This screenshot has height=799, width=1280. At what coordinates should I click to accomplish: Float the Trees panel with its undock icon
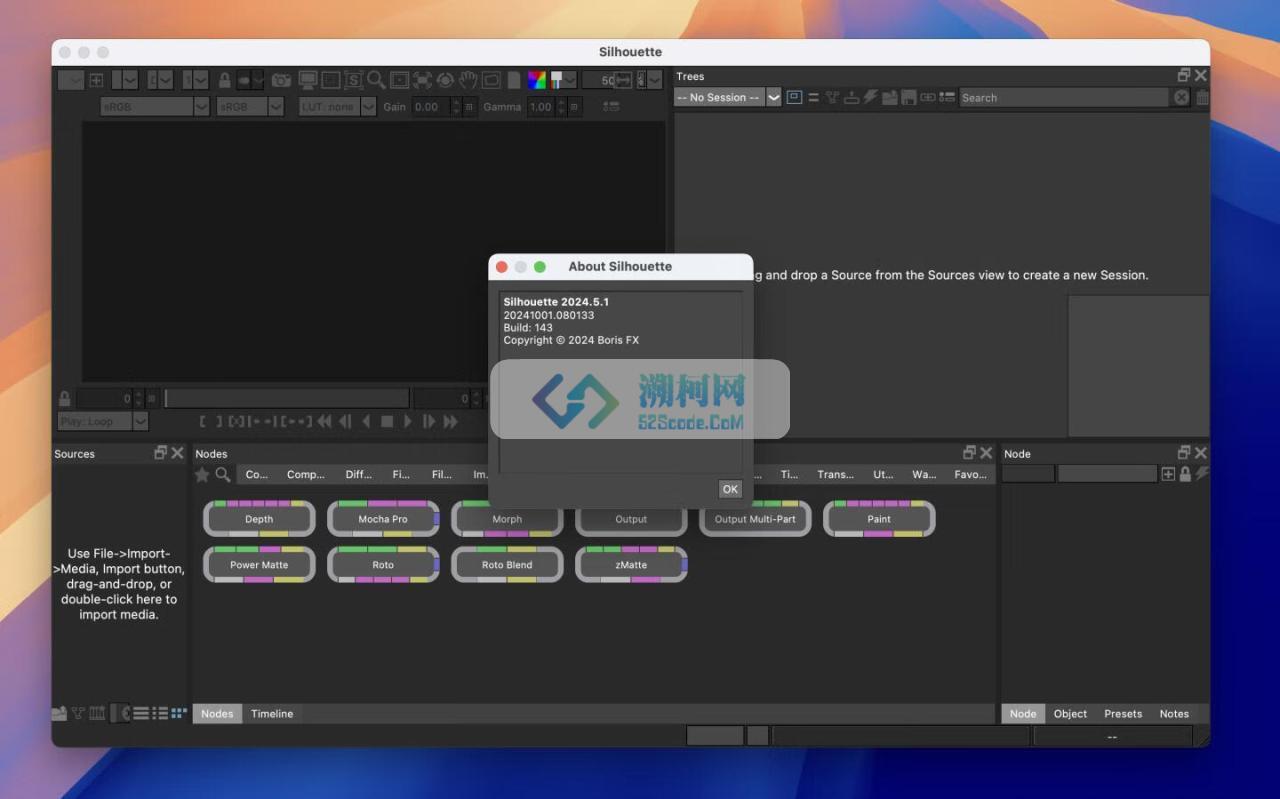[x=1184, y=75]
